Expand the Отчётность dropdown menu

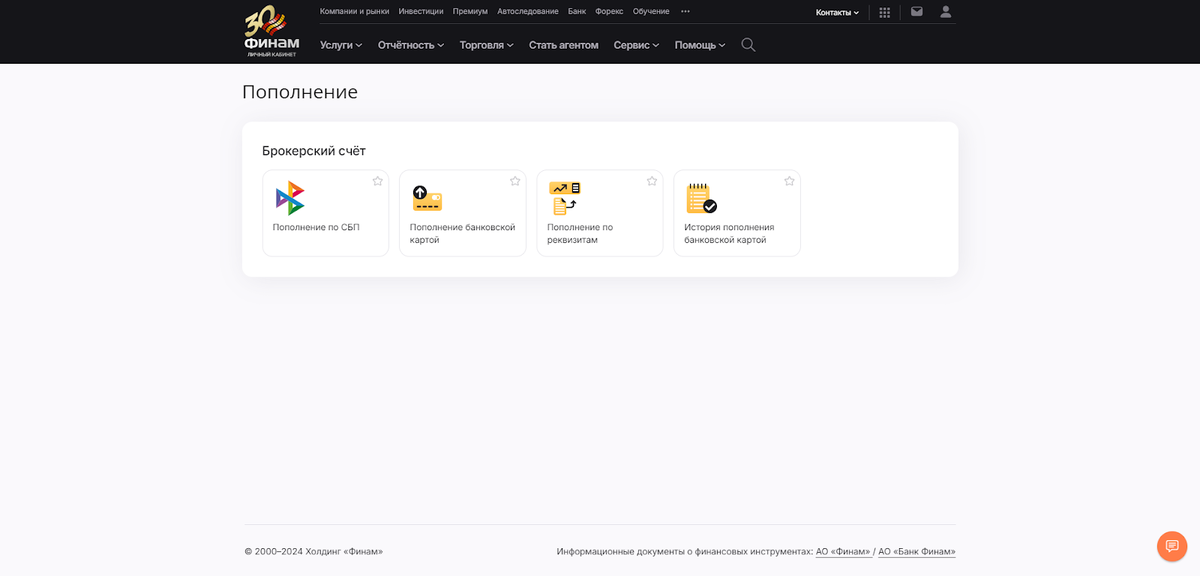tap(410, 45)
